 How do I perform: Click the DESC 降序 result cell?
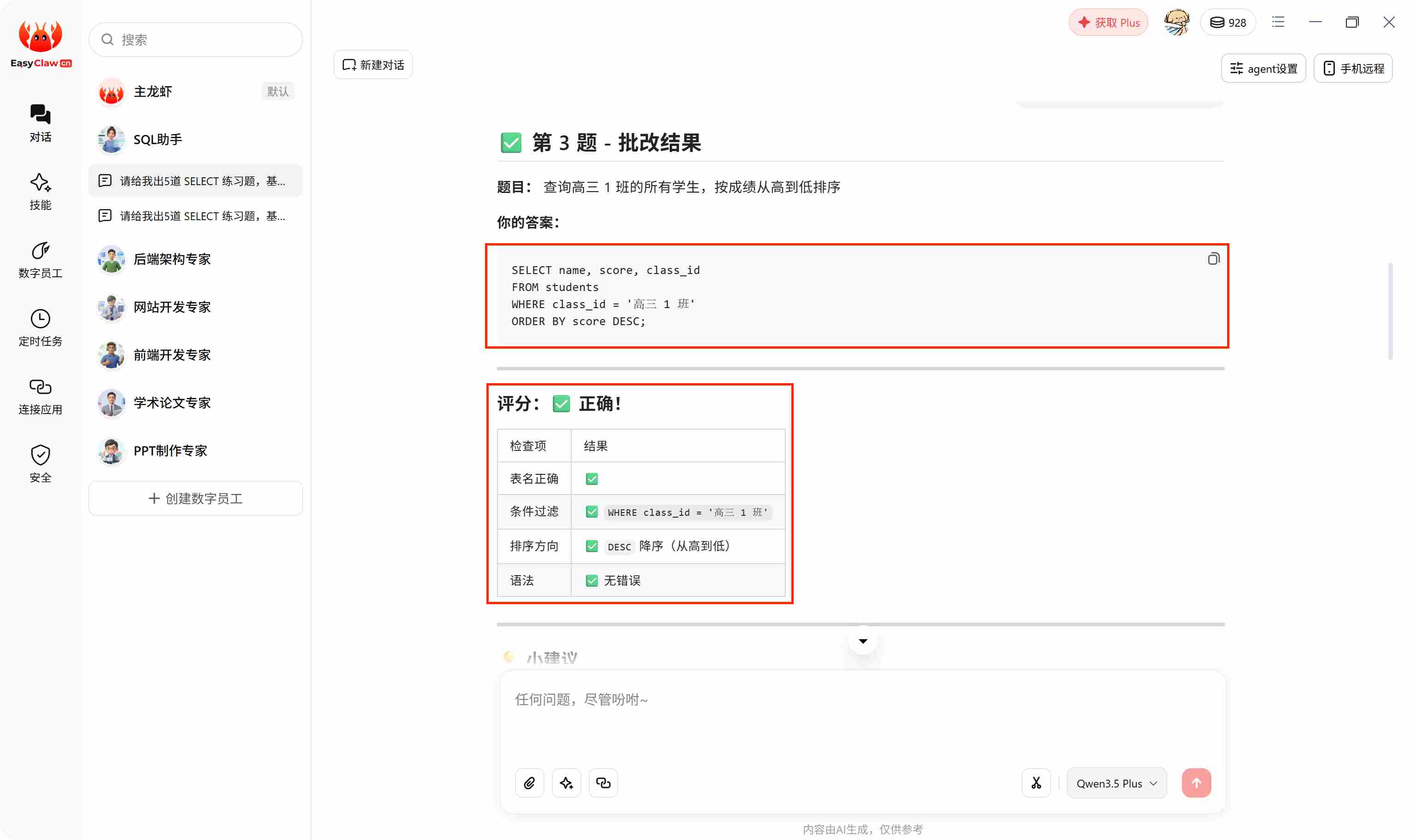(678, 546)
